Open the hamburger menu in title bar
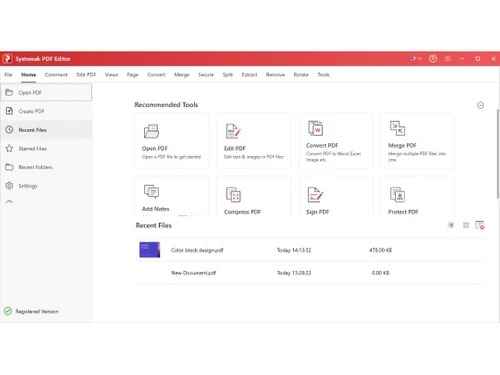This screenshot has height=375, width=500. (448, 59)
